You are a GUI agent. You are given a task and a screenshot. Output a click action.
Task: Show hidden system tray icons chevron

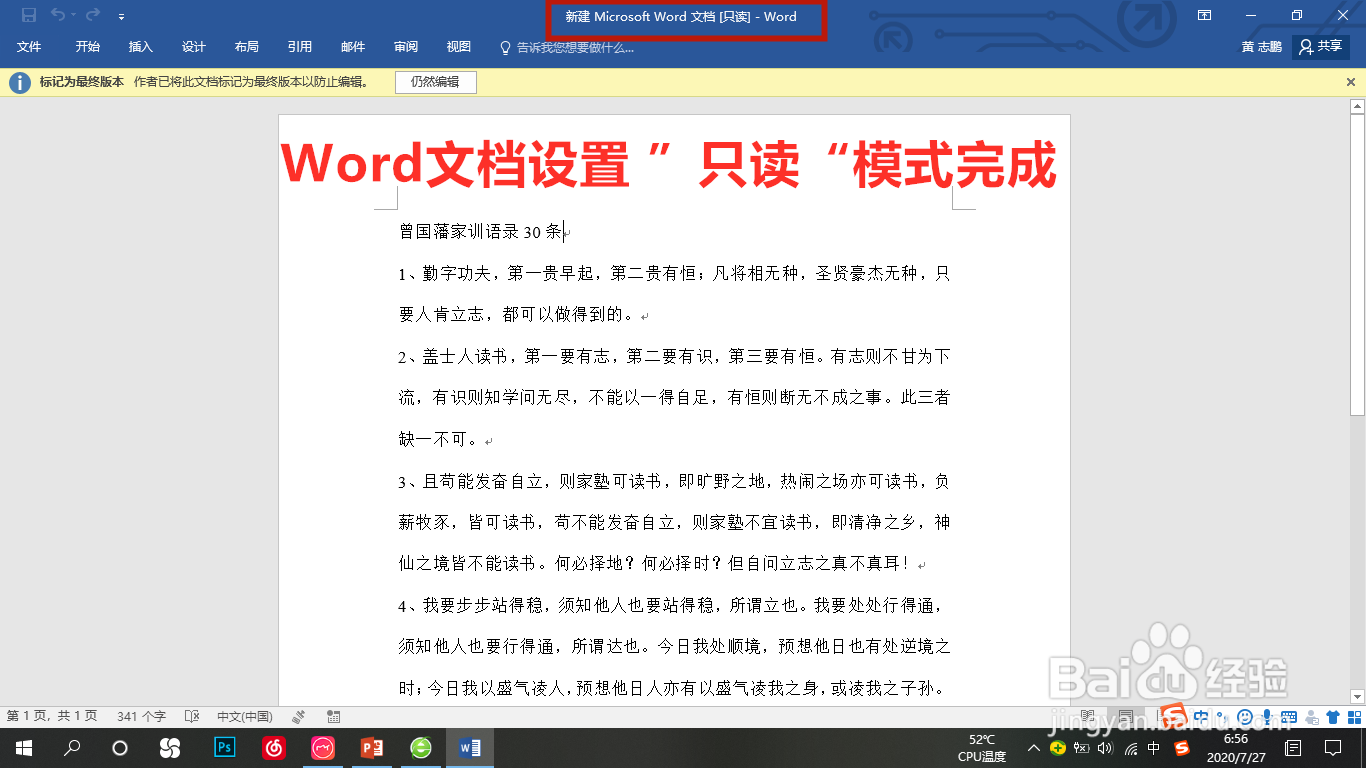pos(1034,748)
